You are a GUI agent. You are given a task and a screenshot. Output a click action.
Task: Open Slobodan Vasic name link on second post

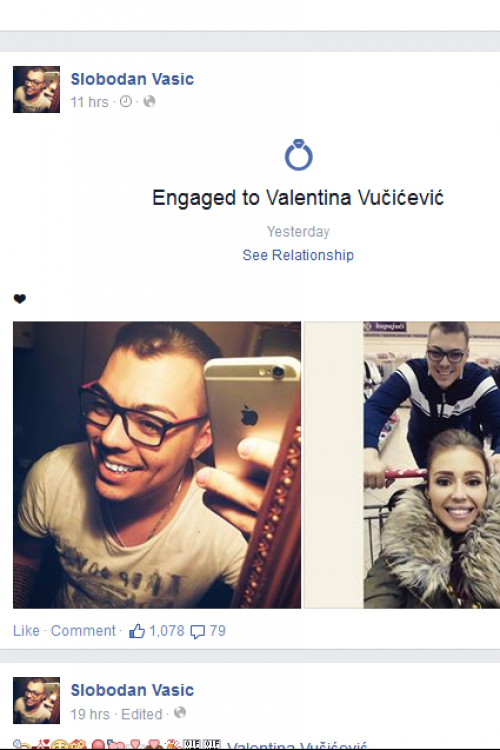(x=132, y=690)
